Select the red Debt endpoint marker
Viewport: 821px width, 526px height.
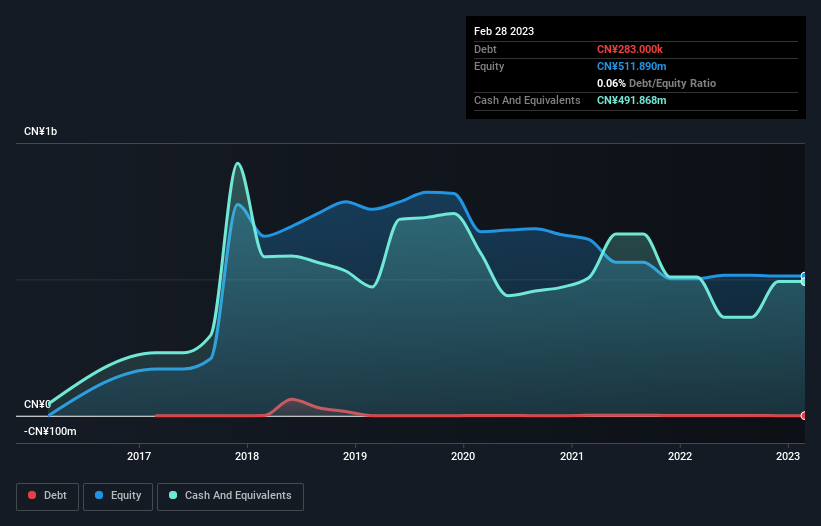coord(804,416)
